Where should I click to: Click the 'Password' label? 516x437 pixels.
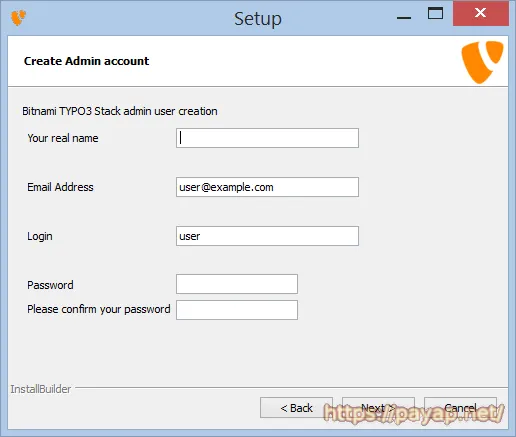[50, 285]
